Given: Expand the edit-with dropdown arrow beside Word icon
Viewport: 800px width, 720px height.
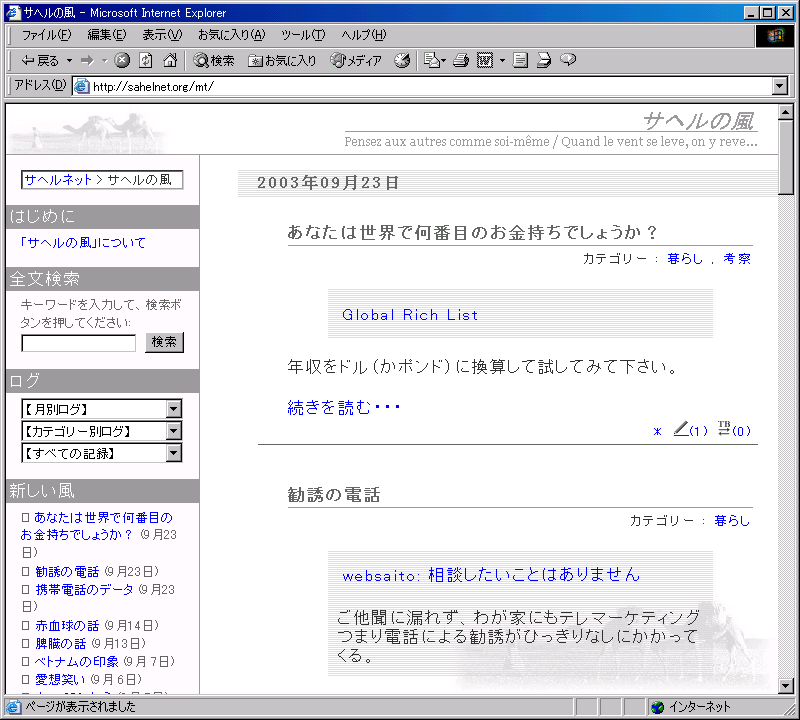Looking at the screenshot, I should (503, 61).
